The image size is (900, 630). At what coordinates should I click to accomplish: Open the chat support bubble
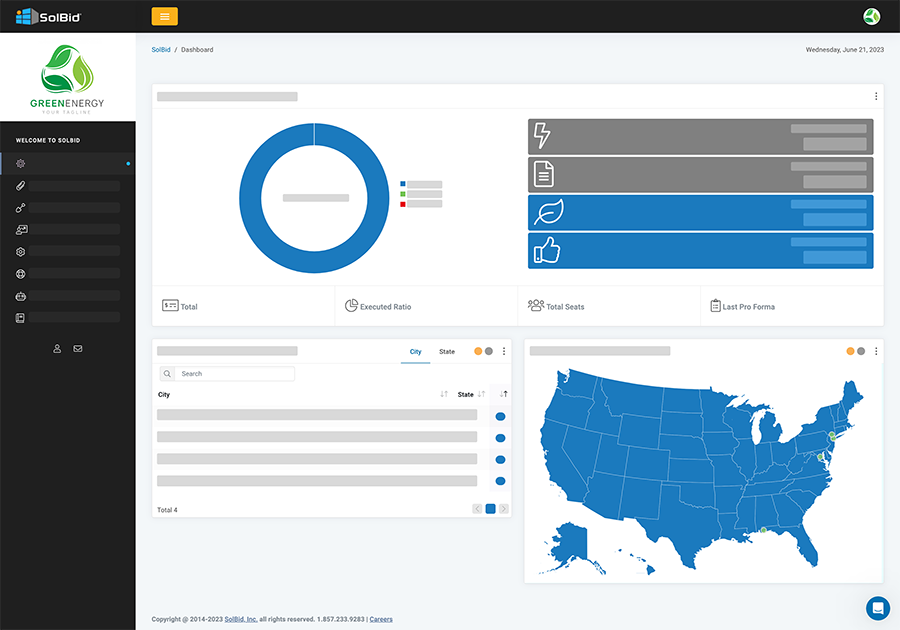pyautogui.click(x=877, y=607)
